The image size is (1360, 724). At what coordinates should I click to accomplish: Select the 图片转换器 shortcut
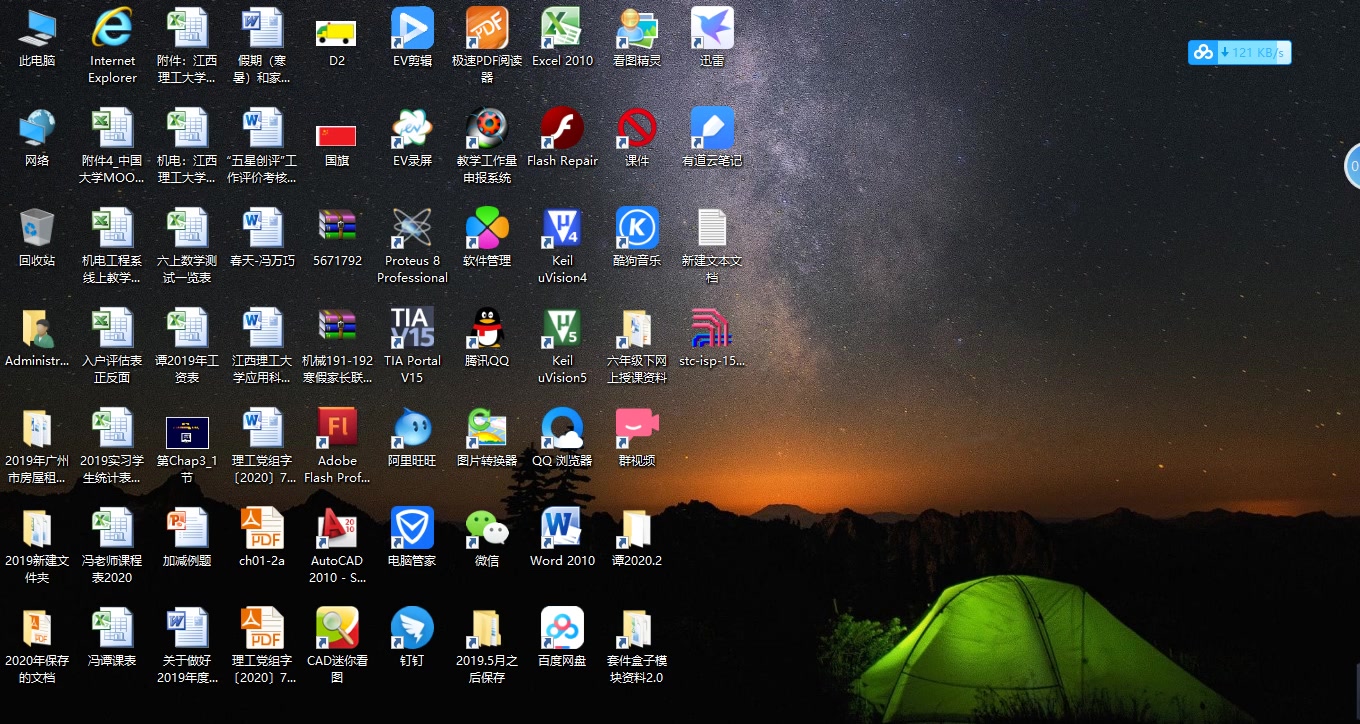click(x=487, y=428)
